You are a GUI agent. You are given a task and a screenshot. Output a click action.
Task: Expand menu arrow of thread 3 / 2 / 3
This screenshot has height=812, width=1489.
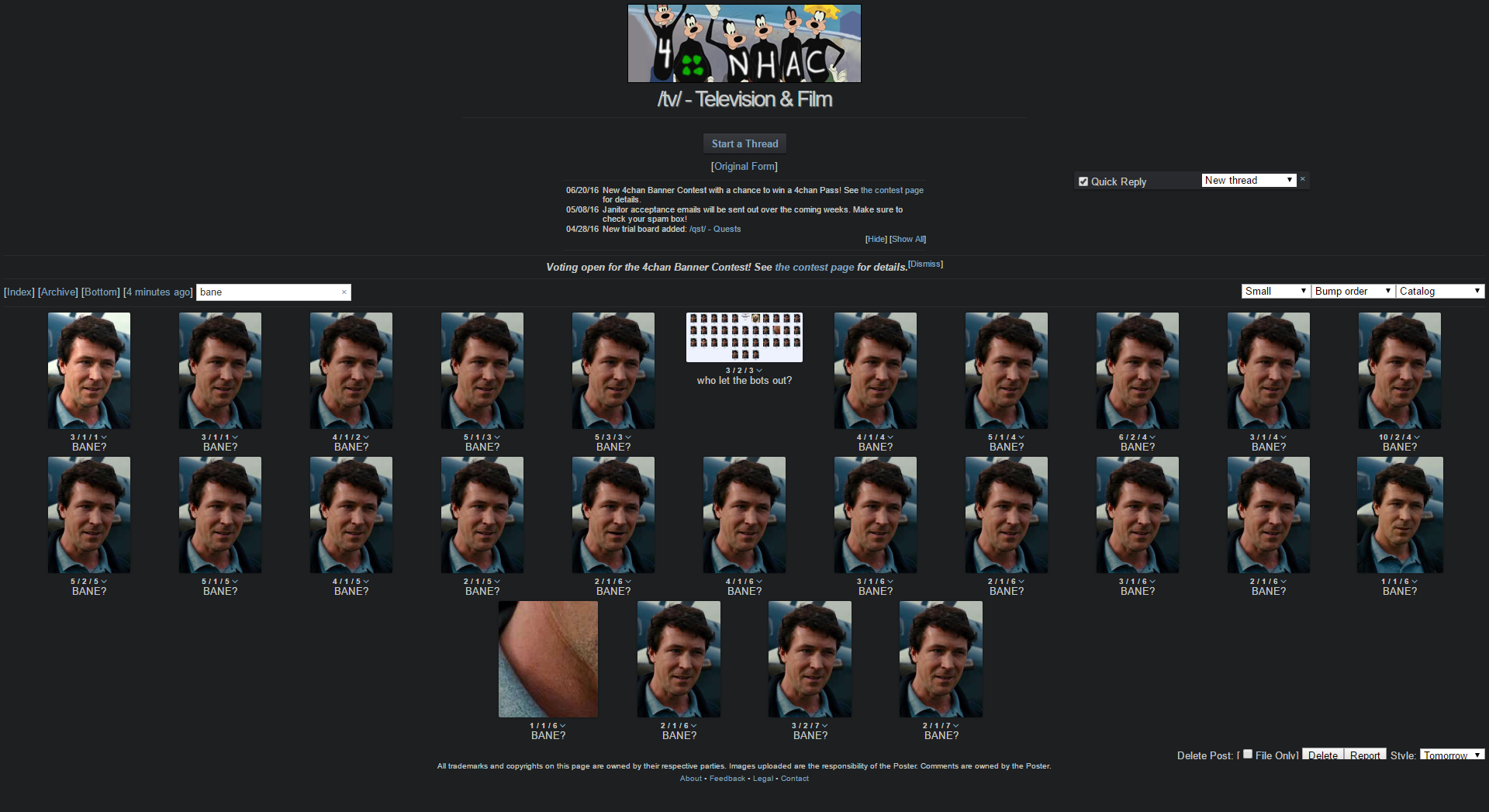[759, 371]
